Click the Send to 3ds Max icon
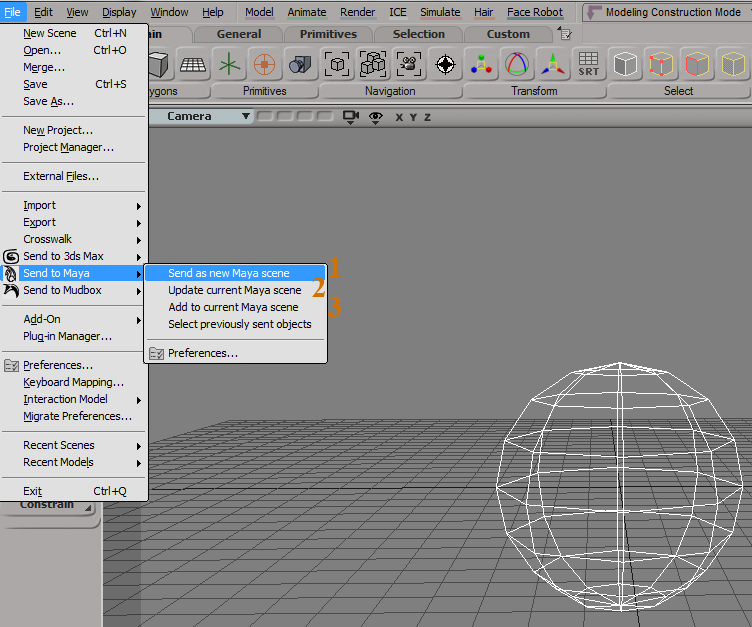Viewport: 752px width, 627px height. [11, 256]
